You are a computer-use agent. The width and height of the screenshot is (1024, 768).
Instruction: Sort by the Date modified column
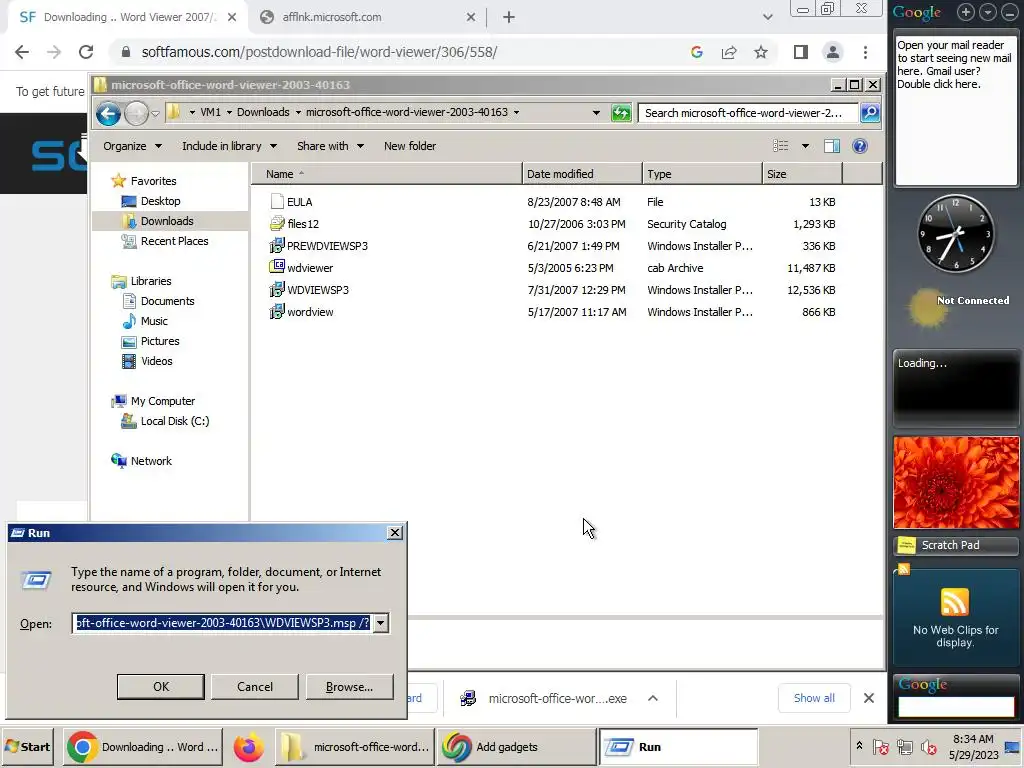point(582,174)
